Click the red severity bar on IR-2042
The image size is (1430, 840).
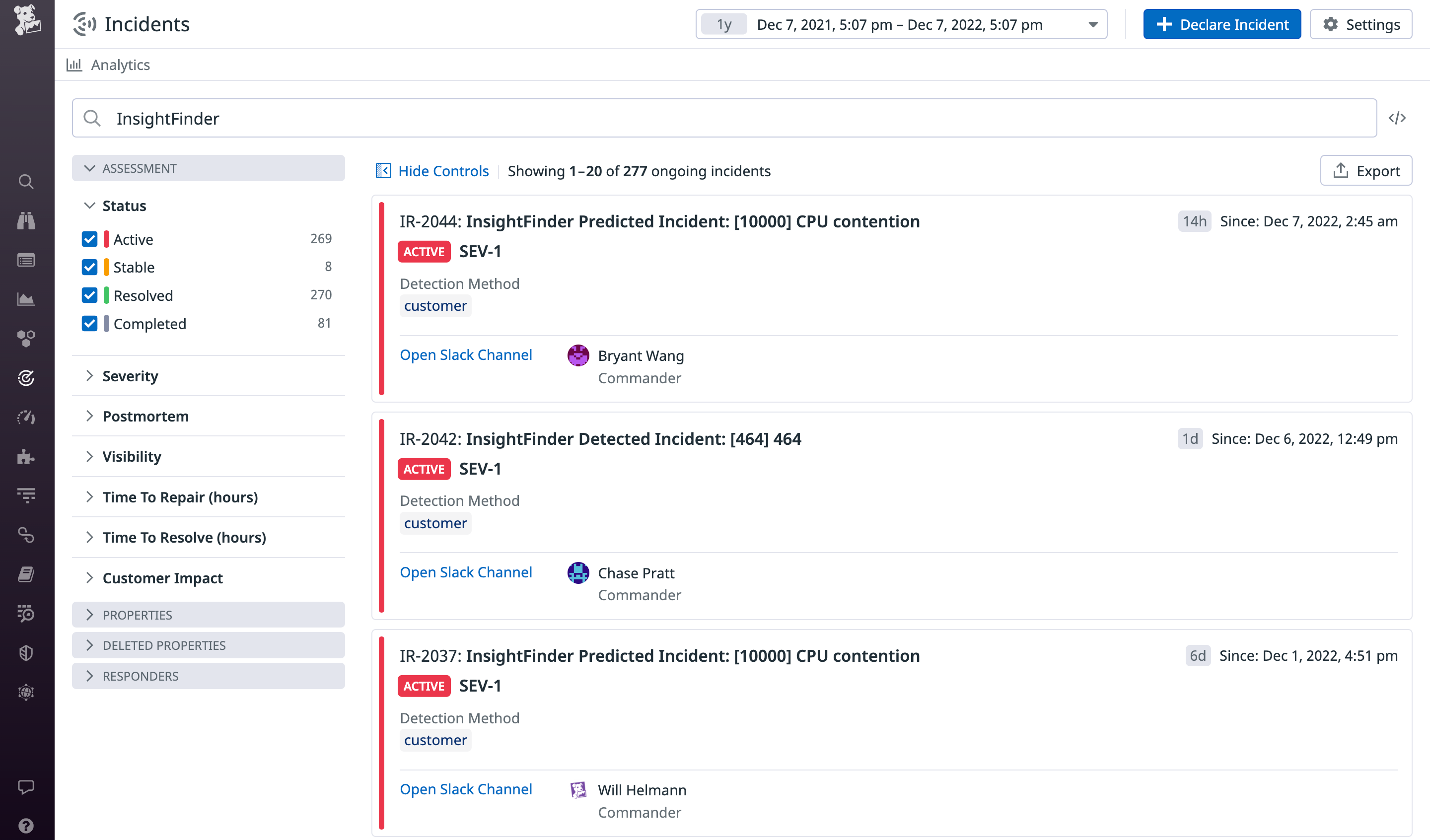tap(383, 515)
